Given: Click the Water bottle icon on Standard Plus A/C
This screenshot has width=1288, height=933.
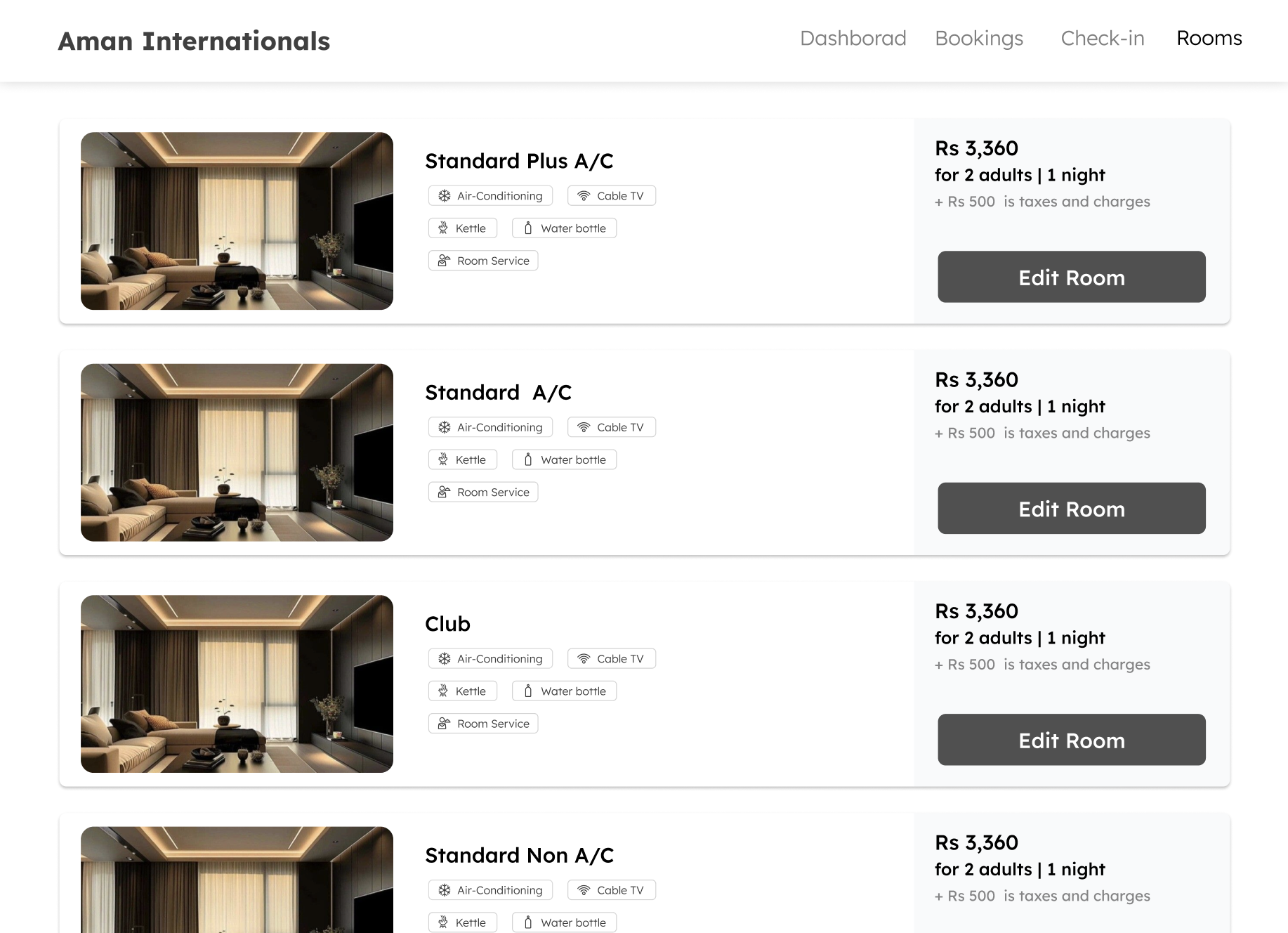Looking at the screenshot, I should tap(528, 228).
